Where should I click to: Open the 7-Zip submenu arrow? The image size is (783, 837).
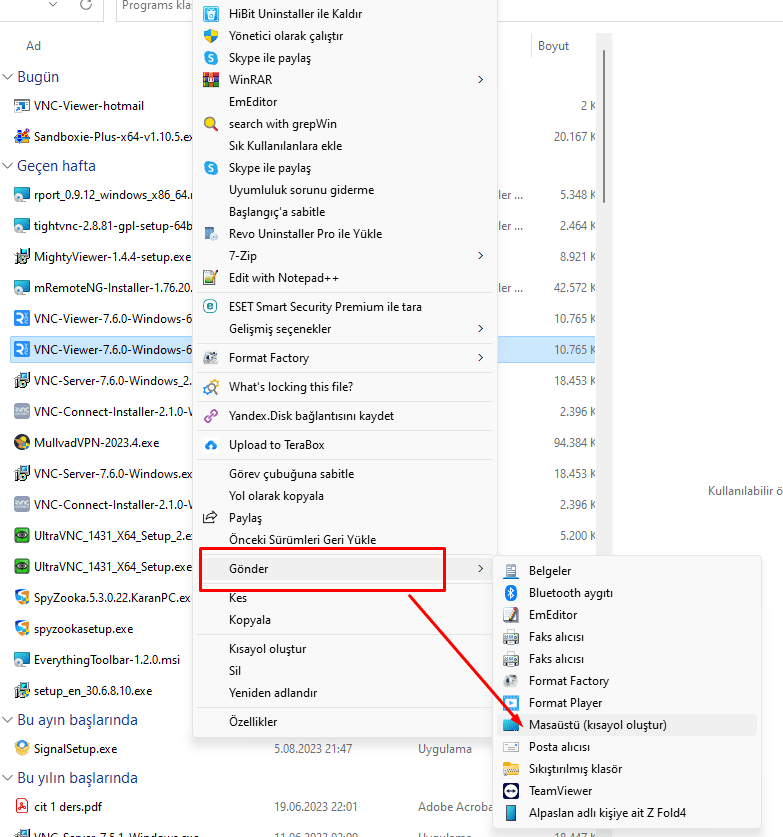click(480, 256)
